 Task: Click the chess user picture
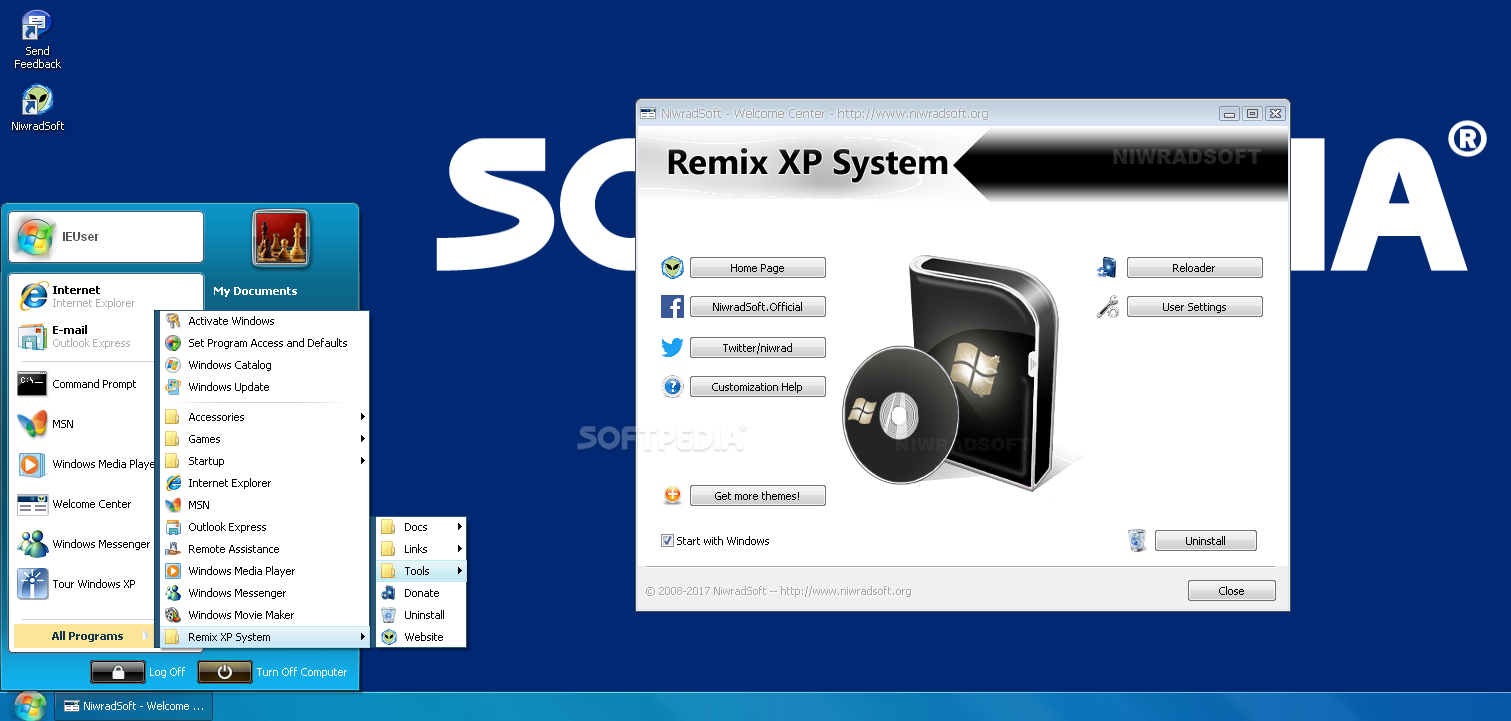click(x=280, y=238)
